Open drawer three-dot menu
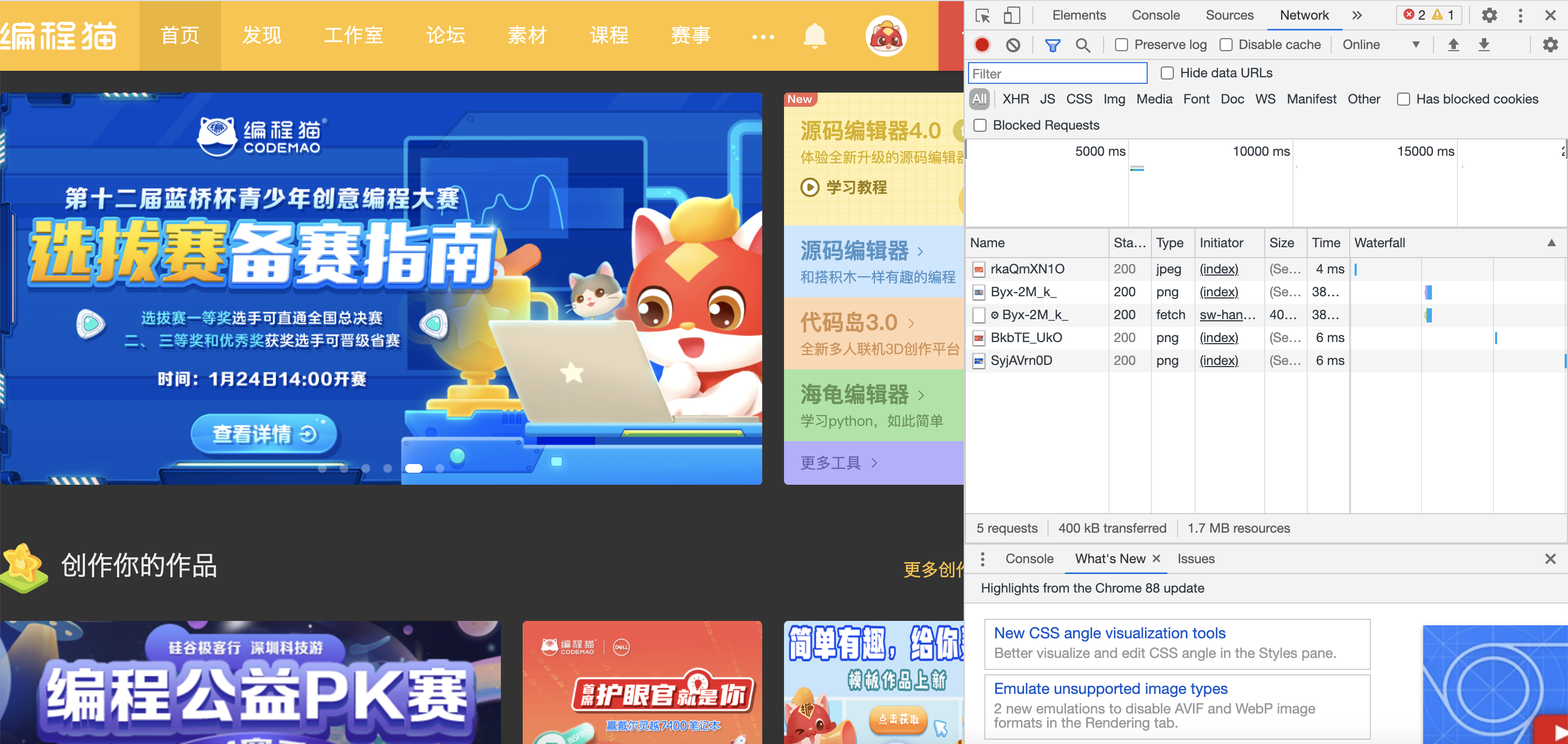The height and width of the screenshot is (744, 1568). coord(982,559)
